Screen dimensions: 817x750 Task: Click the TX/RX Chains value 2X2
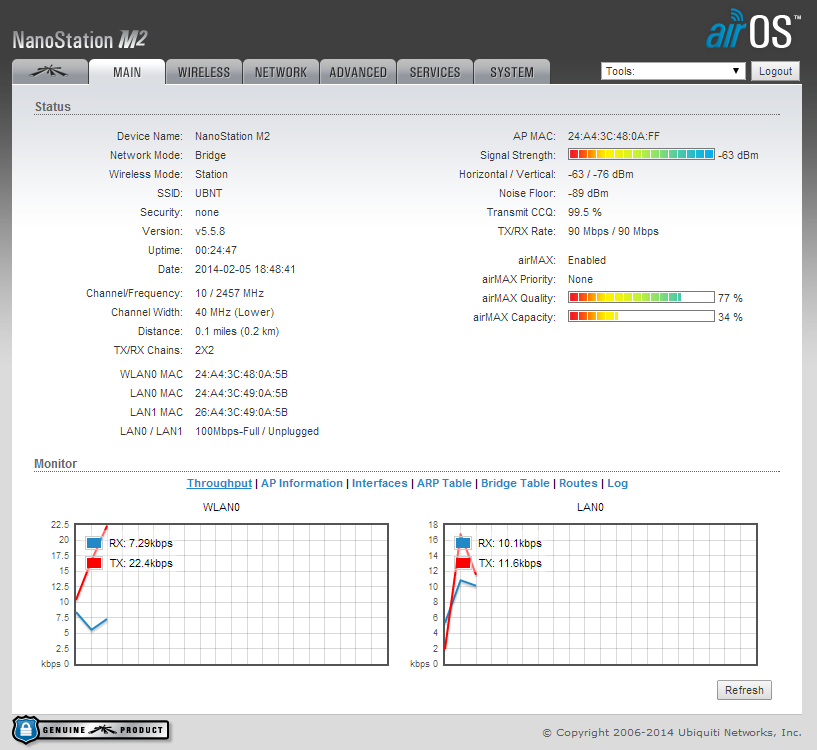(204, 350)
